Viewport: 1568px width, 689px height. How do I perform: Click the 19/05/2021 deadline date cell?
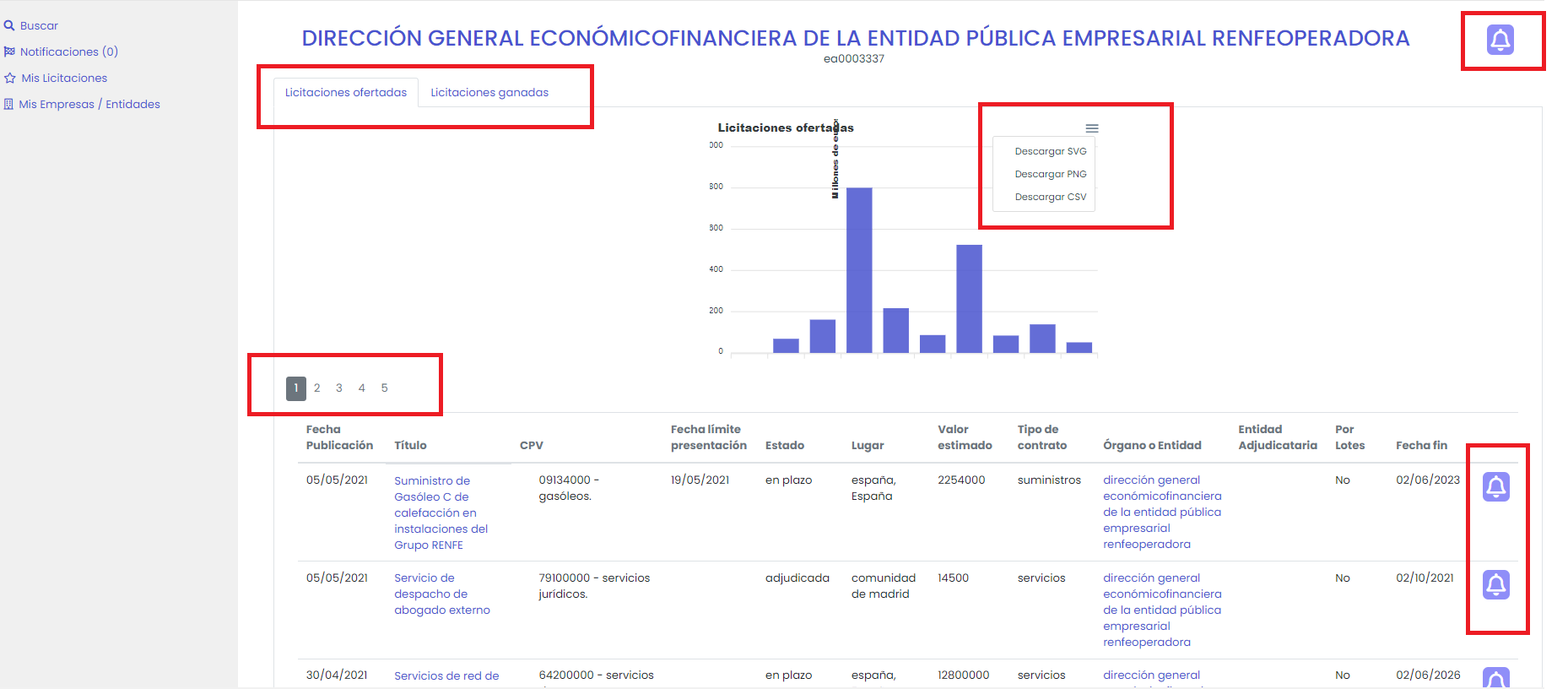pos(700,480)
